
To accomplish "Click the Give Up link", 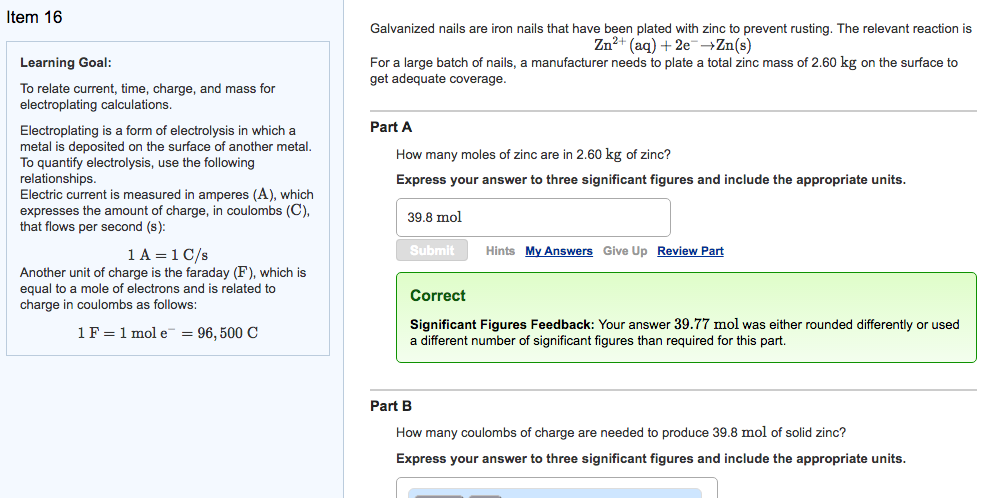I will tap(625, 251).
